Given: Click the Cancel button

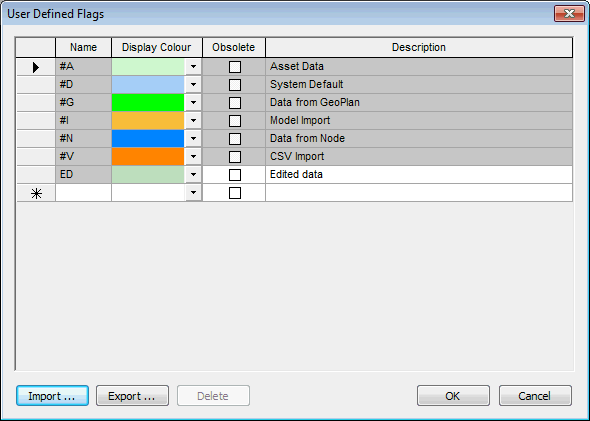Looking at the screenshot, I should click(535, 396).
